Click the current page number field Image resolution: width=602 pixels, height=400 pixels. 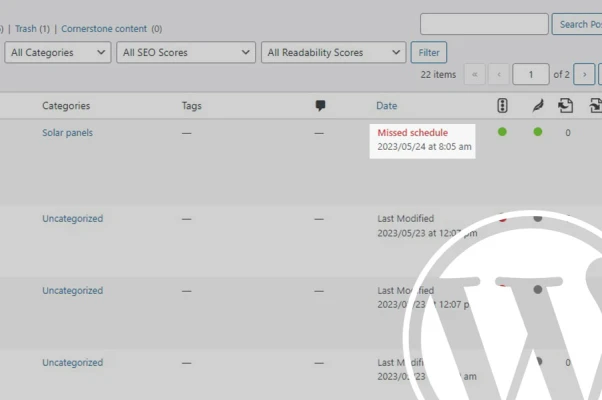pos(531,74)
